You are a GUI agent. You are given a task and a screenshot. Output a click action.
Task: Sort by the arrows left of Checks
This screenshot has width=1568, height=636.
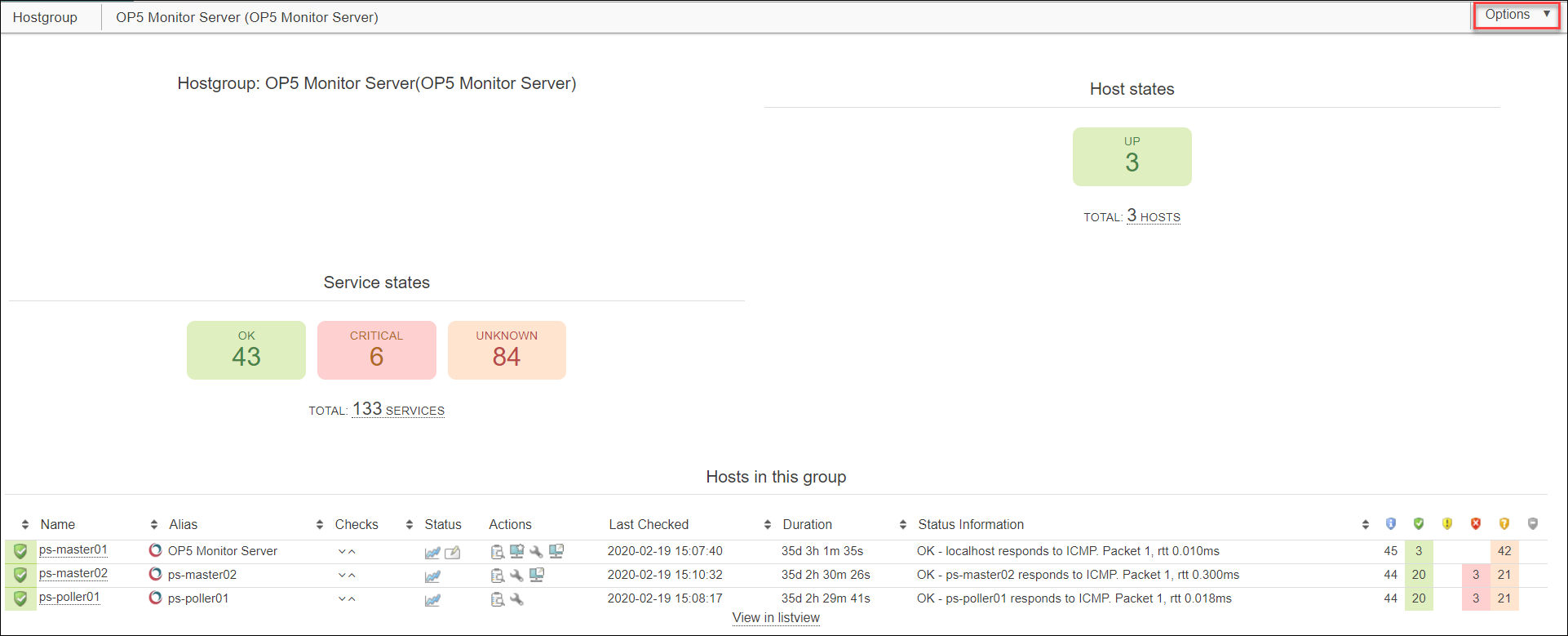(x=320, y=525)
